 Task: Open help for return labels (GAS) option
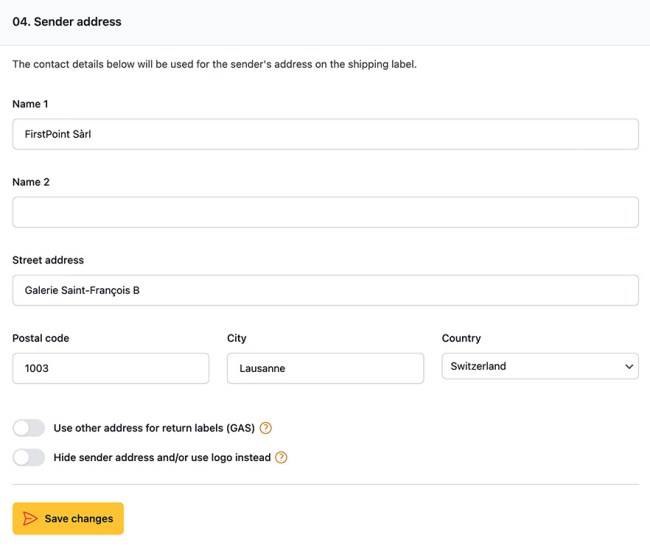(x=266, y=428)
